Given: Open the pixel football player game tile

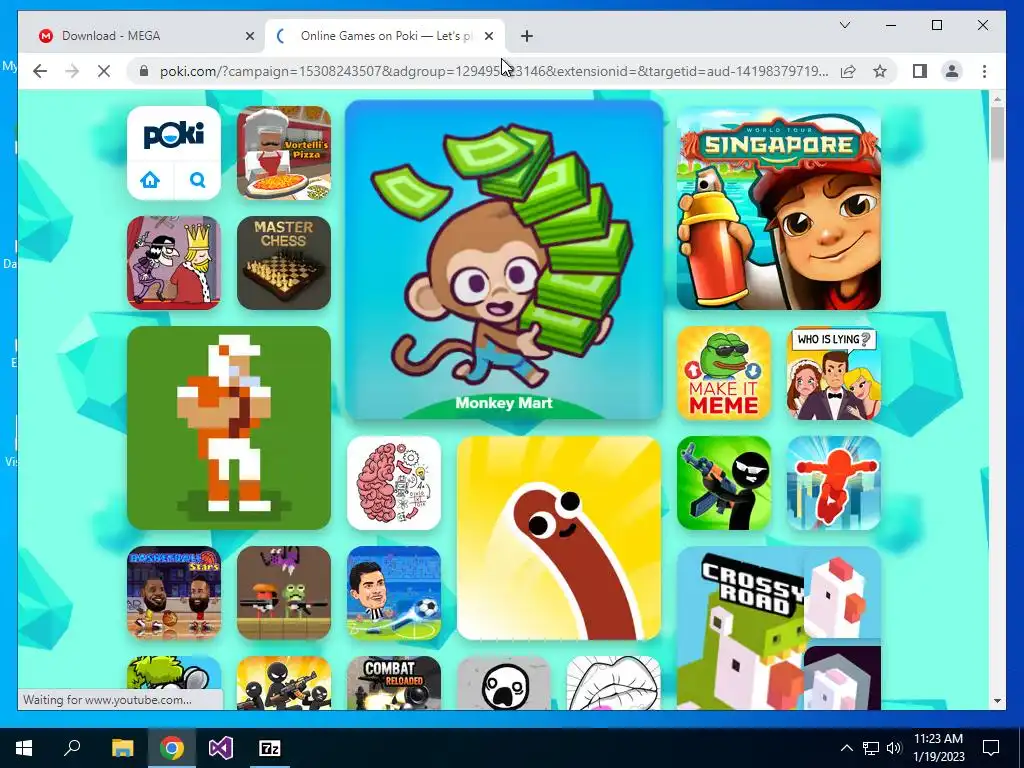Looking at the screenshot, I should coord(229,428).
